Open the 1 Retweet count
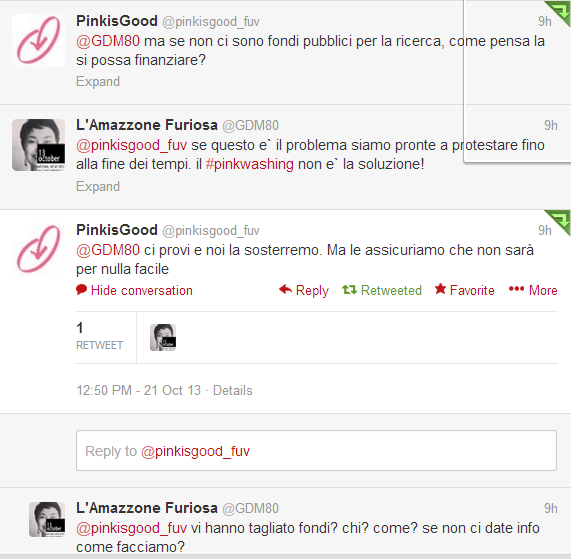The image size is (571, 559). click(x=99, y=336)
